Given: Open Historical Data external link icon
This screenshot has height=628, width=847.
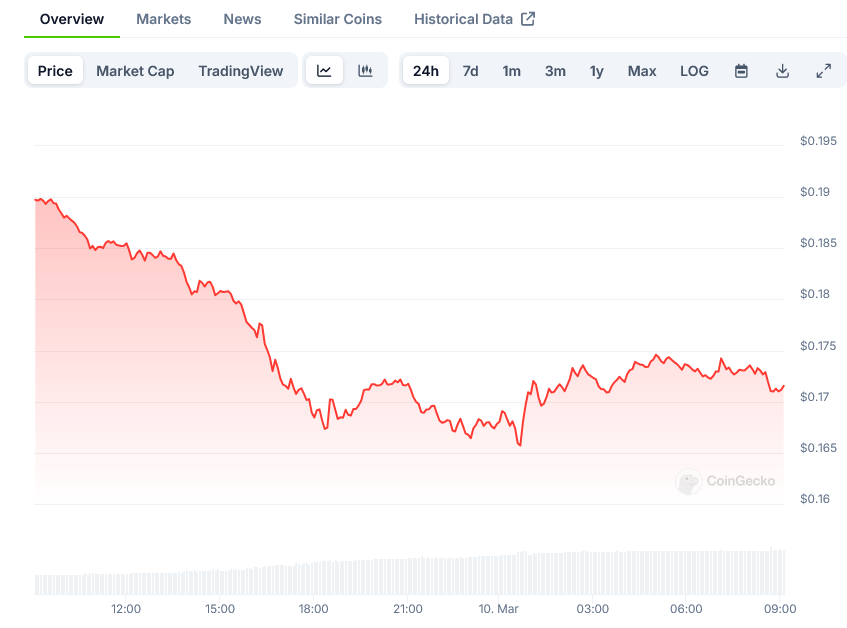Looking at the screenshot, I should (528, 19).
